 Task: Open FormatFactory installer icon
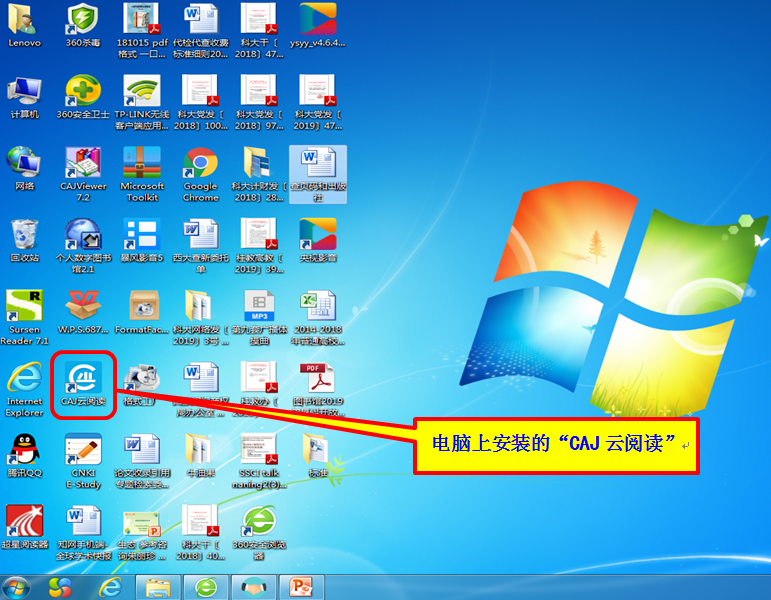142,312
